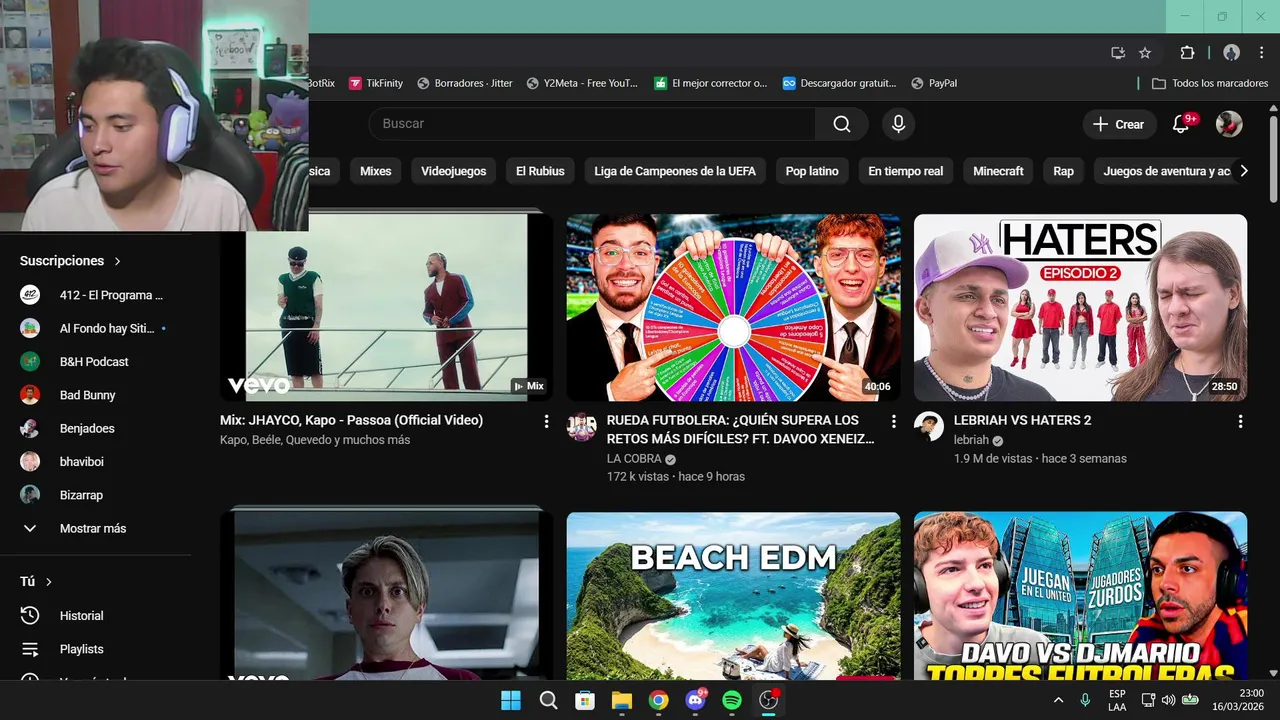Open the Windows Start button
This screenshot has width=1280, height=720.
pyautogui.click(x=511, y=700)
